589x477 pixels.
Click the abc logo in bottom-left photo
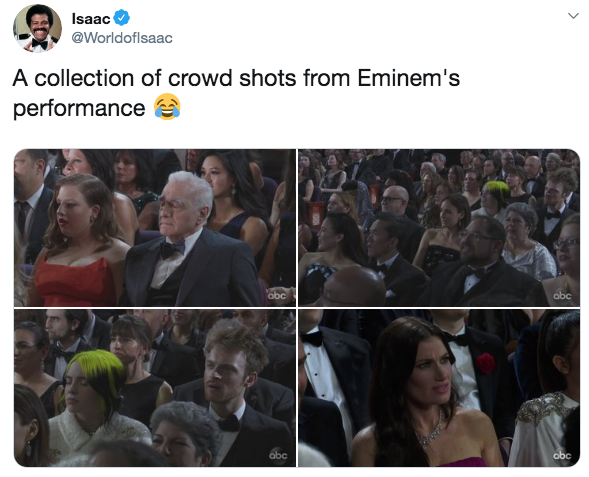278,455
